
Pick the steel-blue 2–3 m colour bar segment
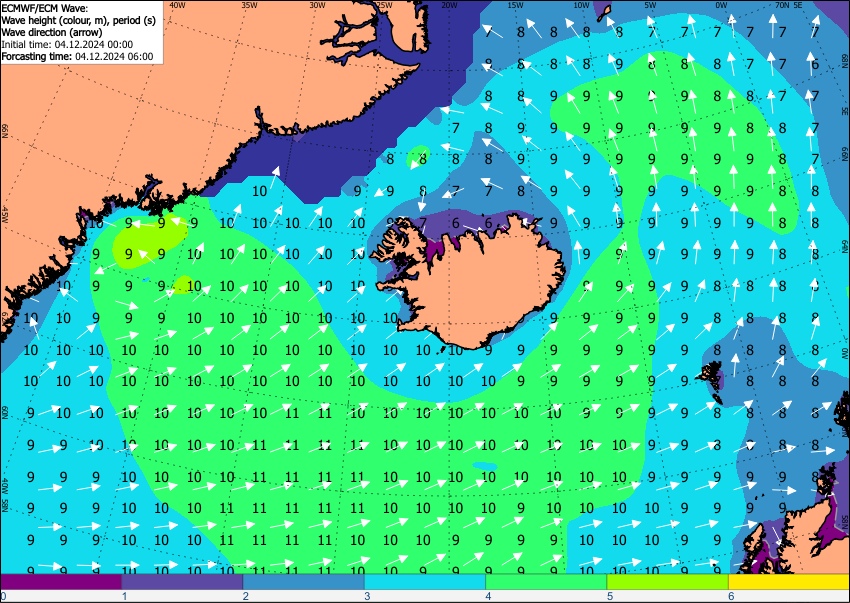304,581
